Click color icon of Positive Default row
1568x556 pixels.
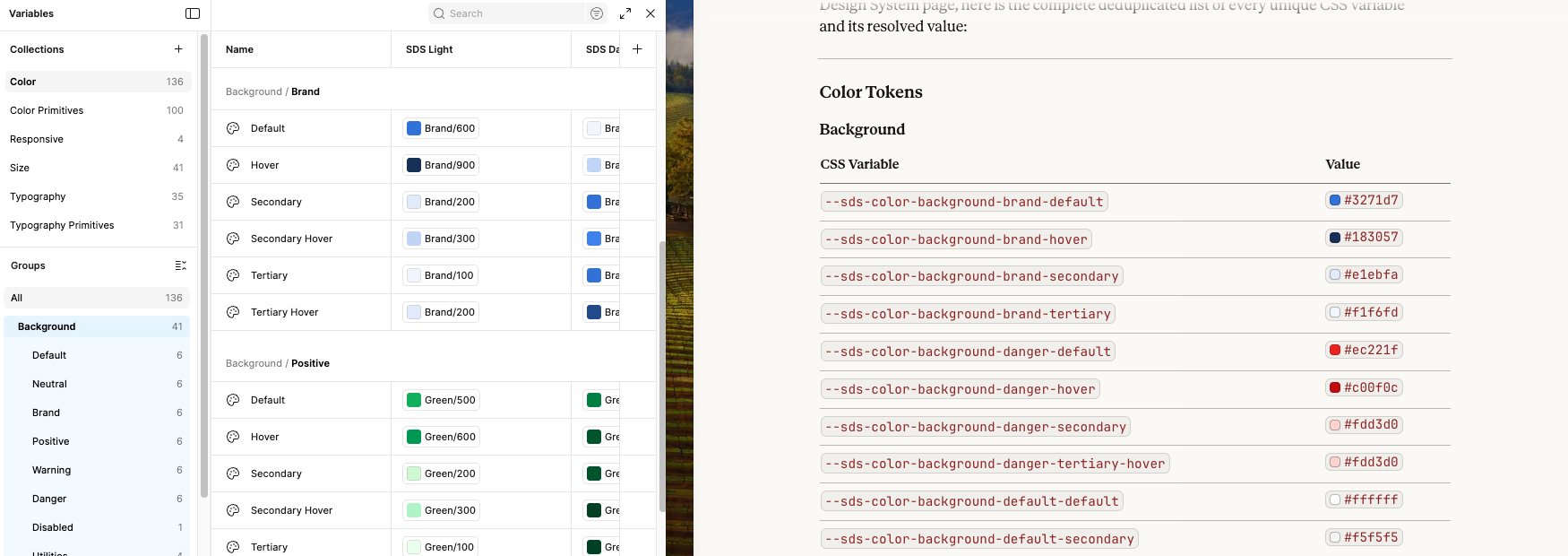click(233, 400)
